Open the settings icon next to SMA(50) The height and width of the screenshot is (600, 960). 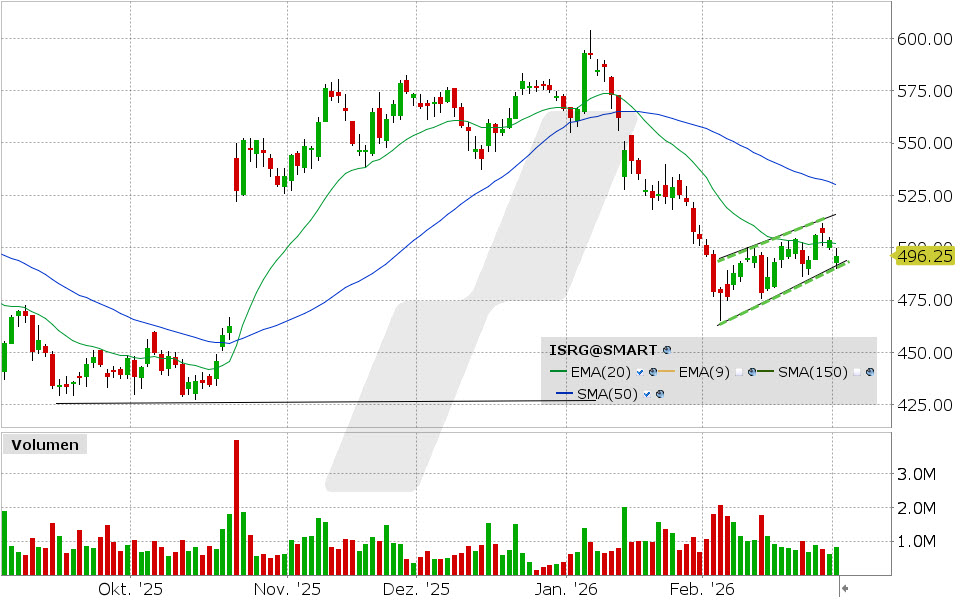(x=660, y=394)
